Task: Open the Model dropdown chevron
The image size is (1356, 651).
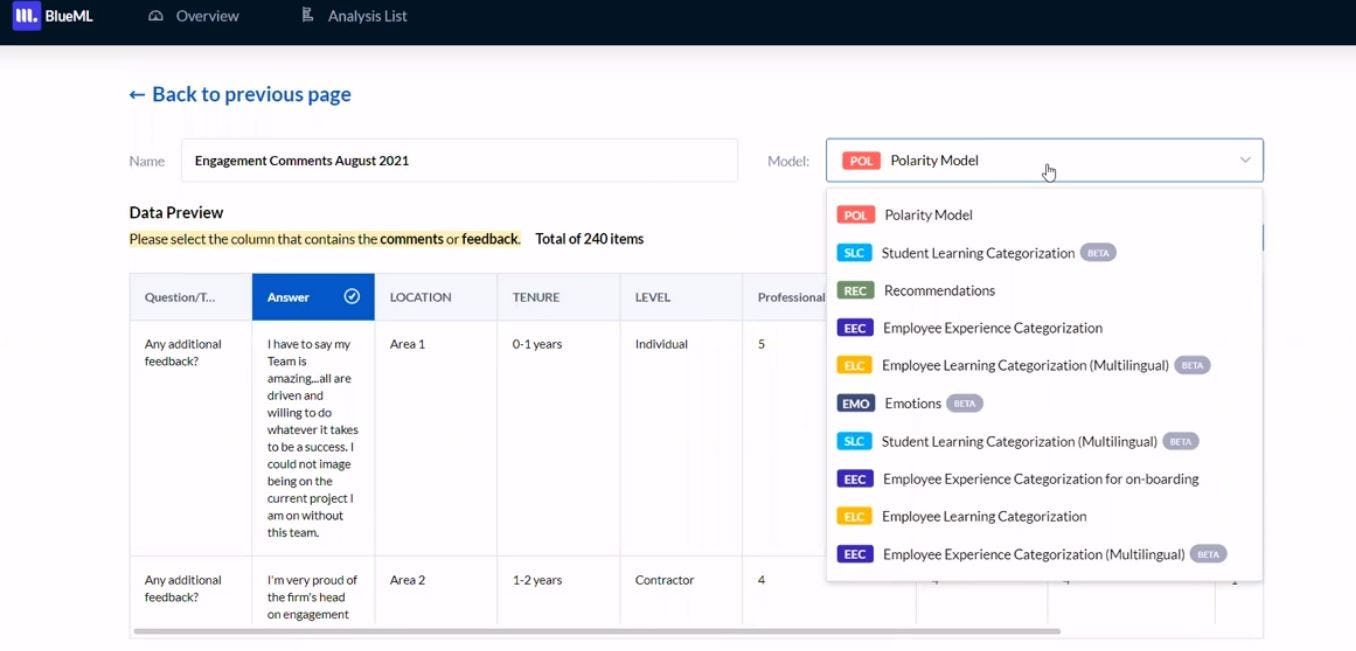Action: pos(1245,160)
